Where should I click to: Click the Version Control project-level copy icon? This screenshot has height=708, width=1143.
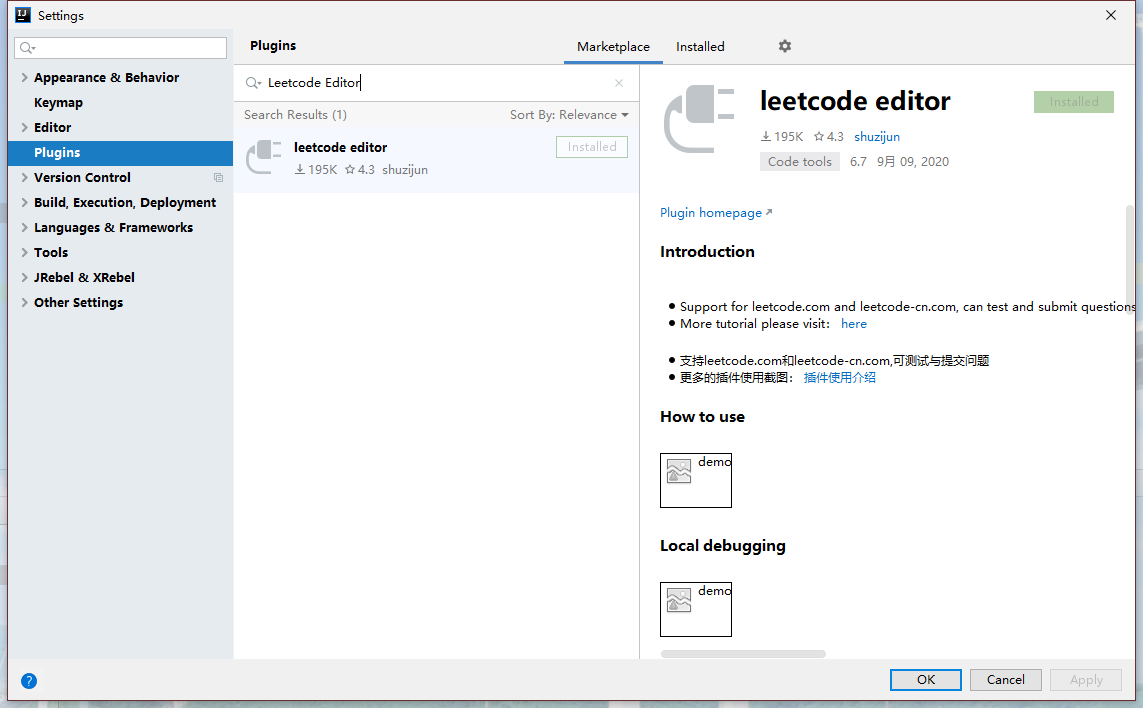click(x=218, y=178)
